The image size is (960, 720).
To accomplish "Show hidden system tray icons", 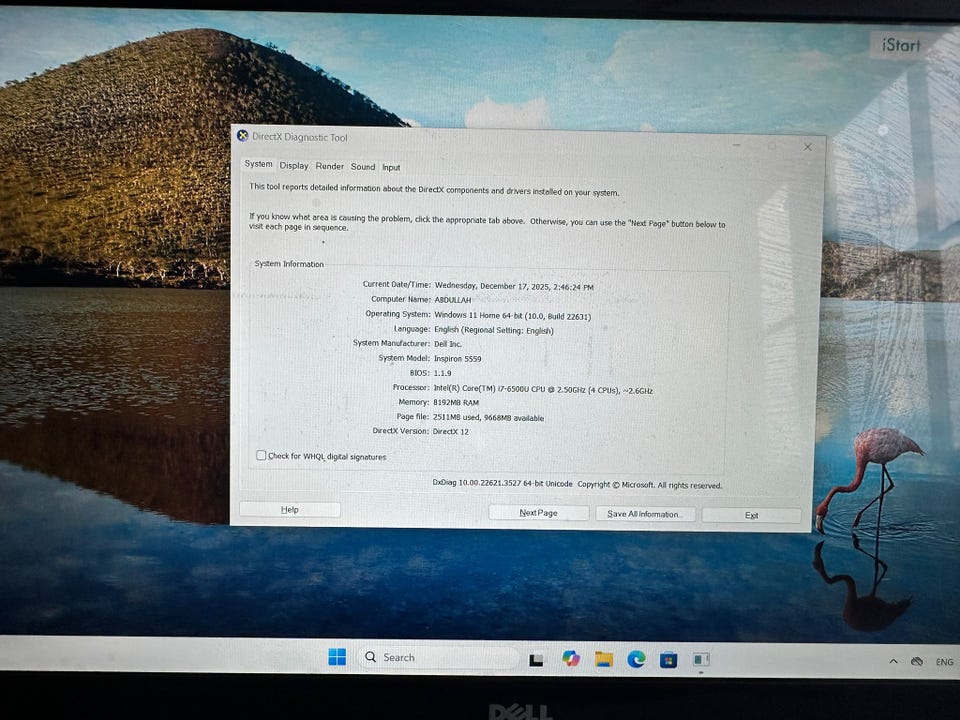I will click(893, 661).
